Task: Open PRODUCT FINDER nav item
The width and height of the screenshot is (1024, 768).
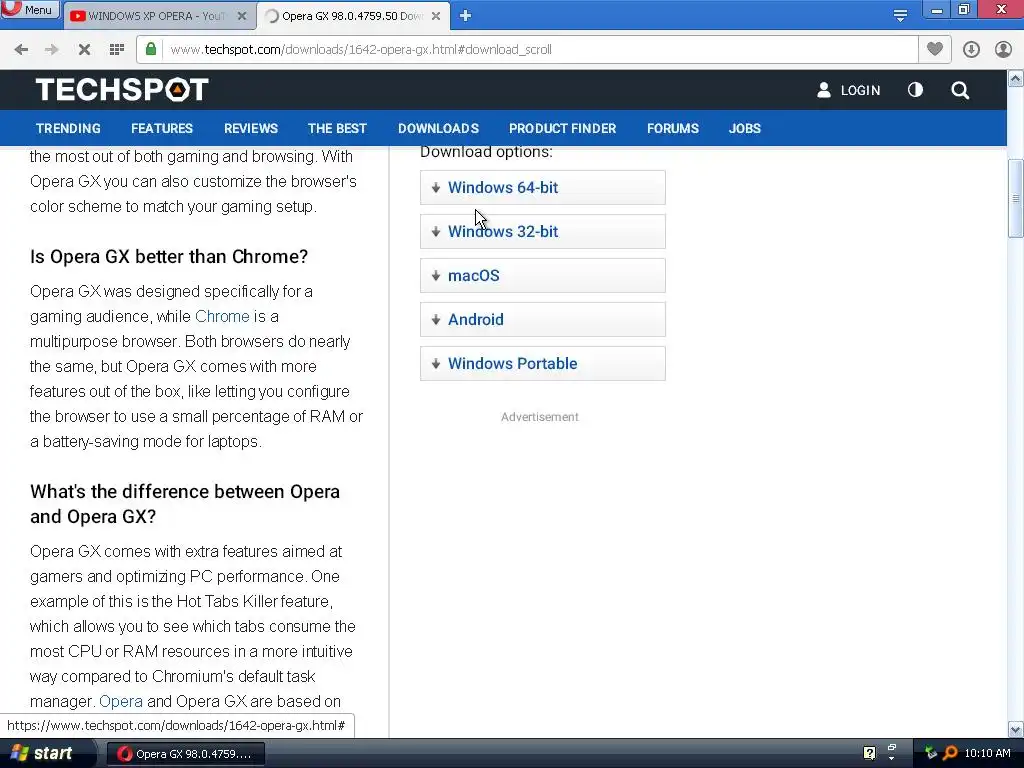Action: tap(562, 128)
